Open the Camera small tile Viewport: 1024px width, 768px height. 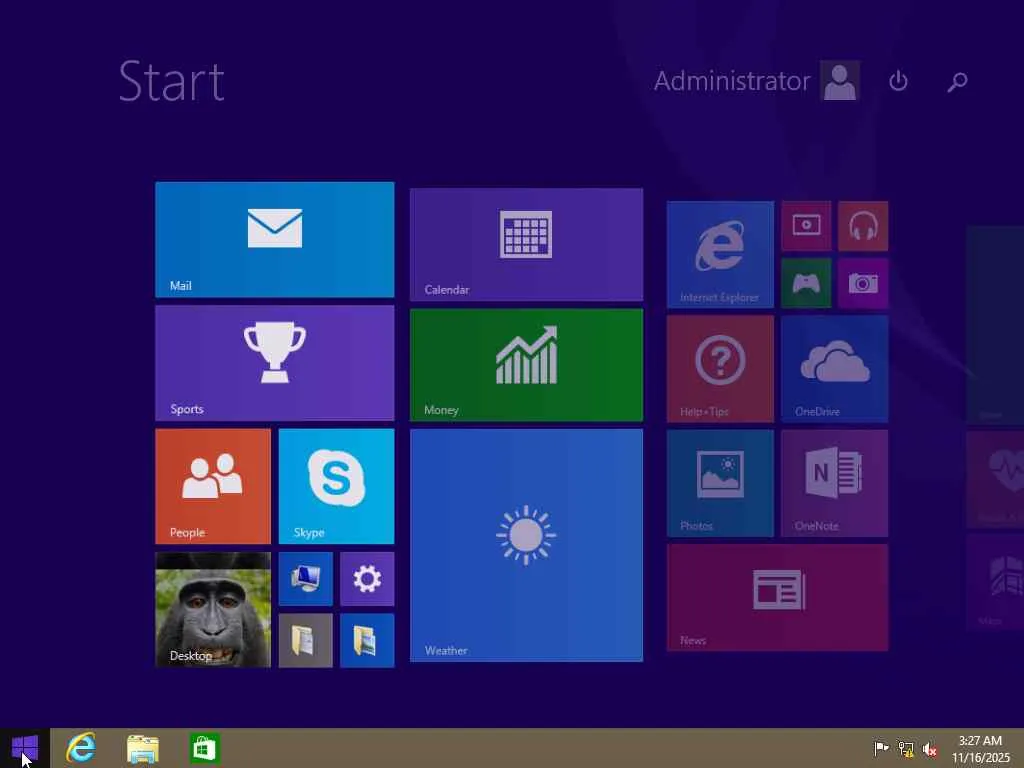(863, 283)
